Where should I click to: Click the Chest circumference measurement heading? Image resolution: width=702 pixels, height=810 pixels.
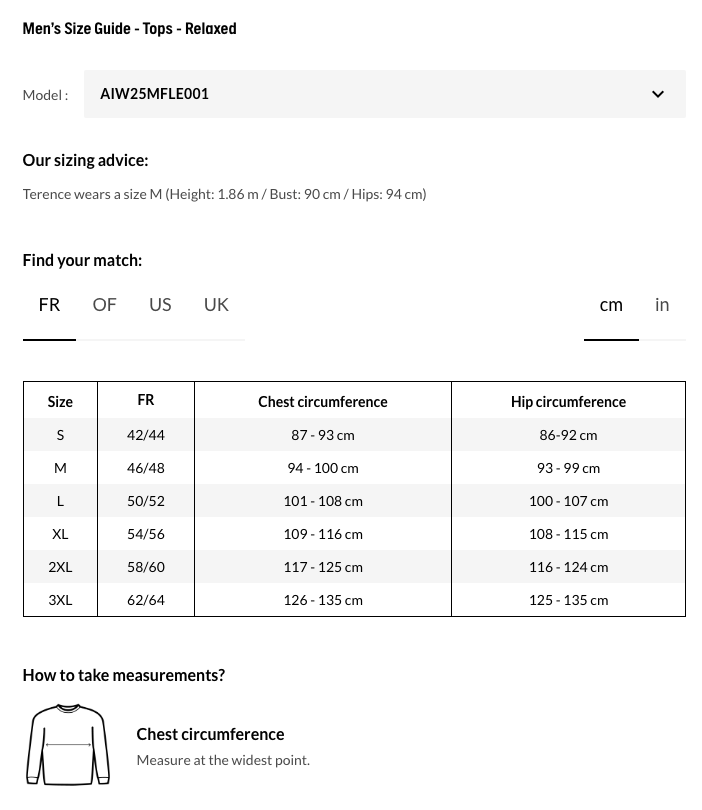(210, 734)
